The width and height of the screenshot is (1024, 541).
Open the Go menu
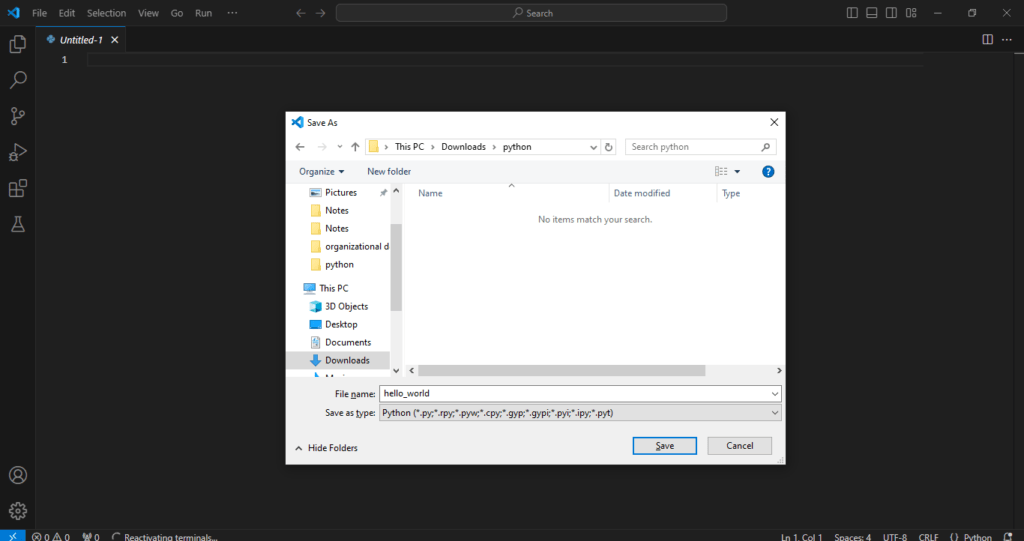pyautogui.click(x=177, y=13)
